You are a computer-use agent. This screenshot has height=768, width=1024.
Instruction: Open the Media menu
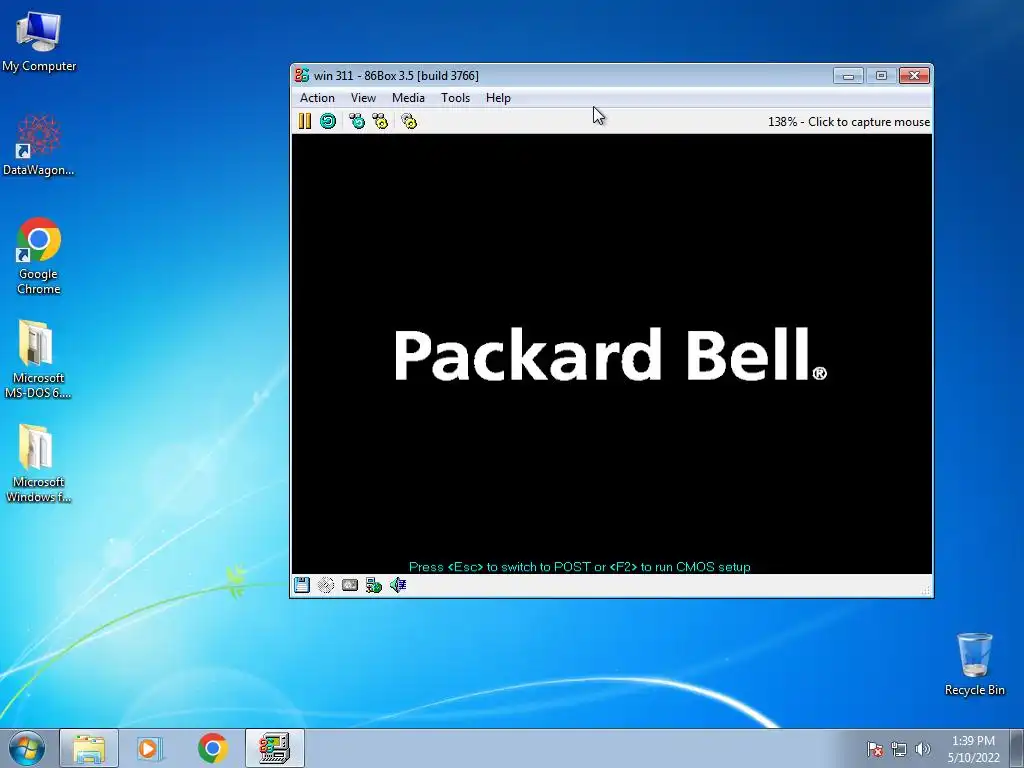point(408,98)
